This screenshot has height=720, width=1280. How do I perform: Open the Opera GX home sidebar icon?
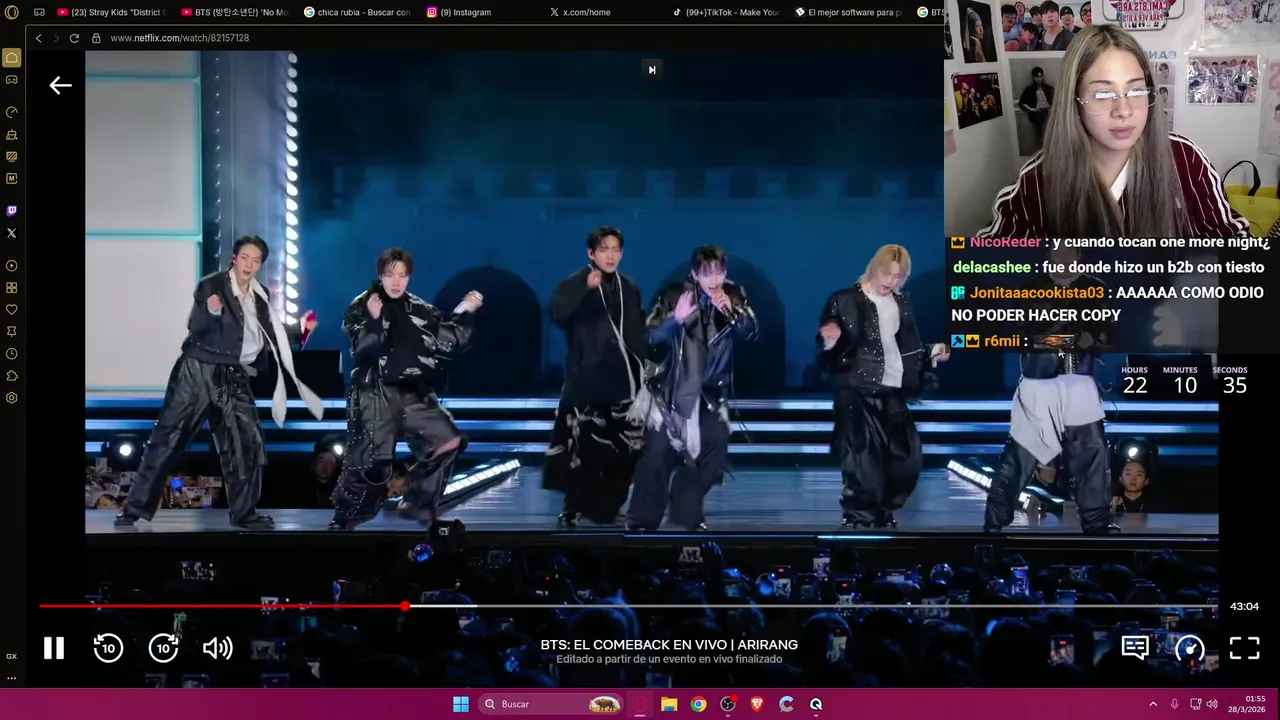[12, 58]
